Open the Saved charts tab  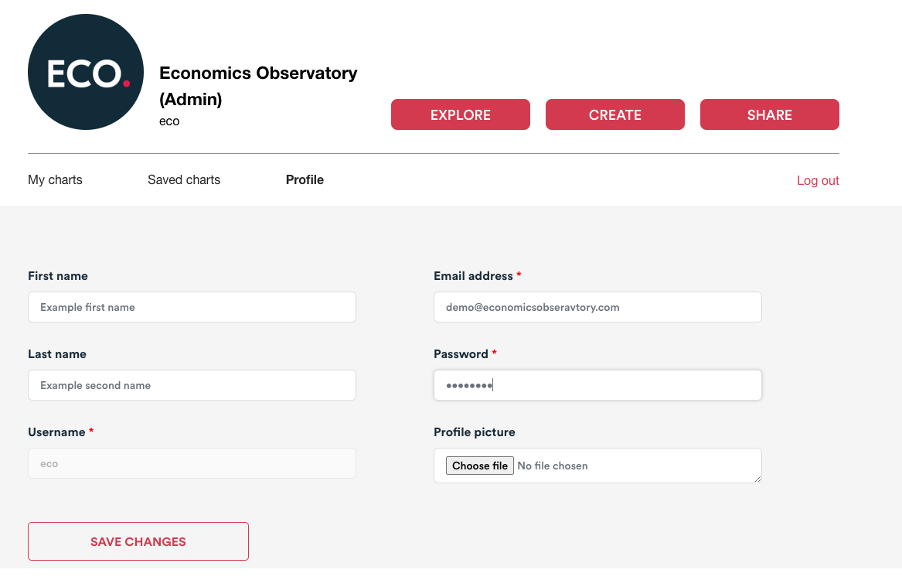pyautogui.click(x=184, y=180)
